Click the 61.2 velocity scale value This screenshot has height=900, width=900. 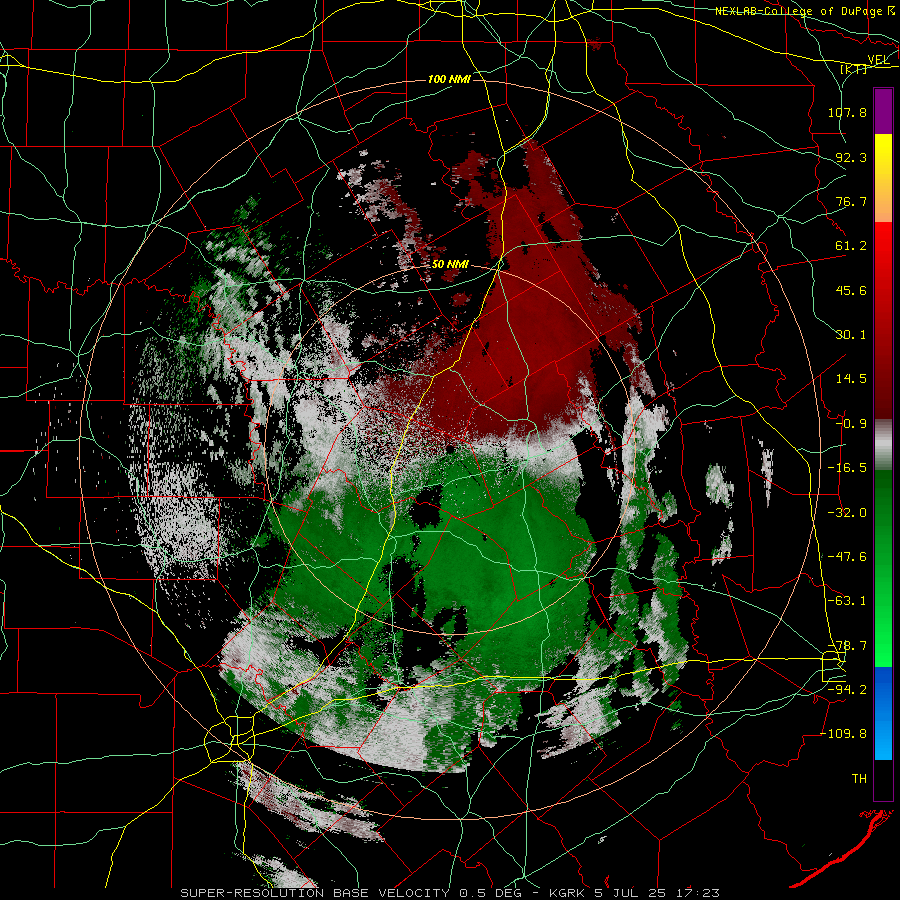pos(851,246)
